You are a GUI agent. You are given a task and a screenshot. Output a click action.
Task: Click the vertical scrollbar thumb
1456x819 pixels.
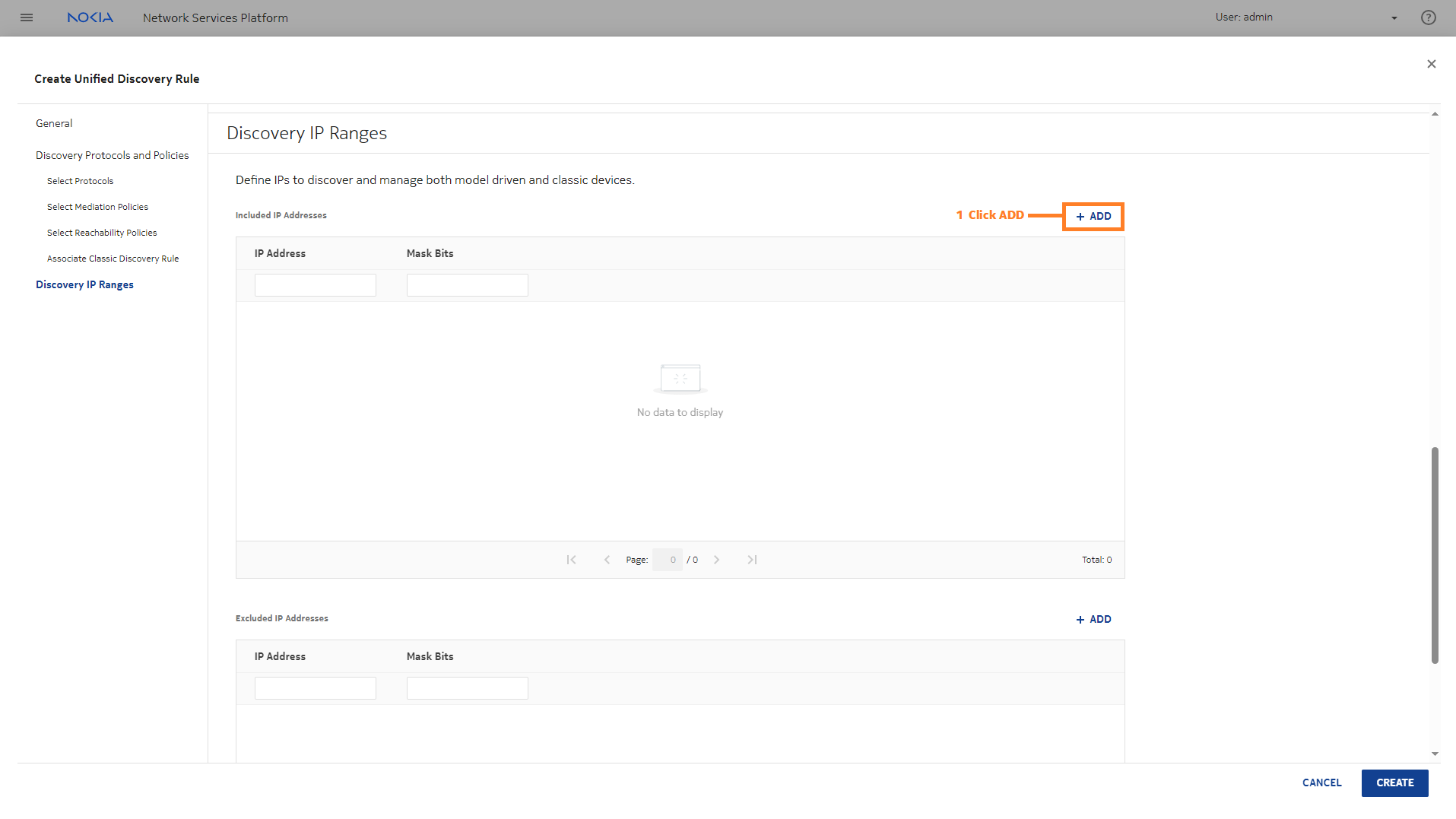coord(1435,555)
